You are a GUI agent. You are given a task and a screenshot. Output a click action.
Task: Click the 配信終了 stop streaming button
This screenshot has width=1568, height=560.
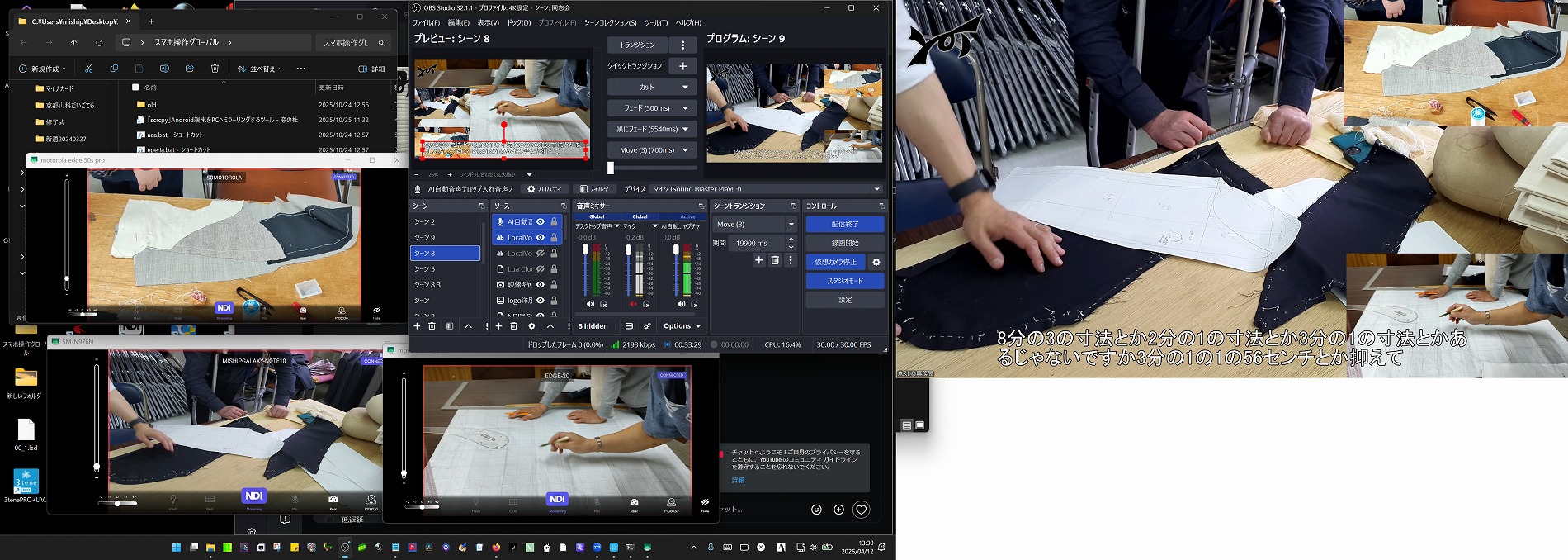coord(844,224)
